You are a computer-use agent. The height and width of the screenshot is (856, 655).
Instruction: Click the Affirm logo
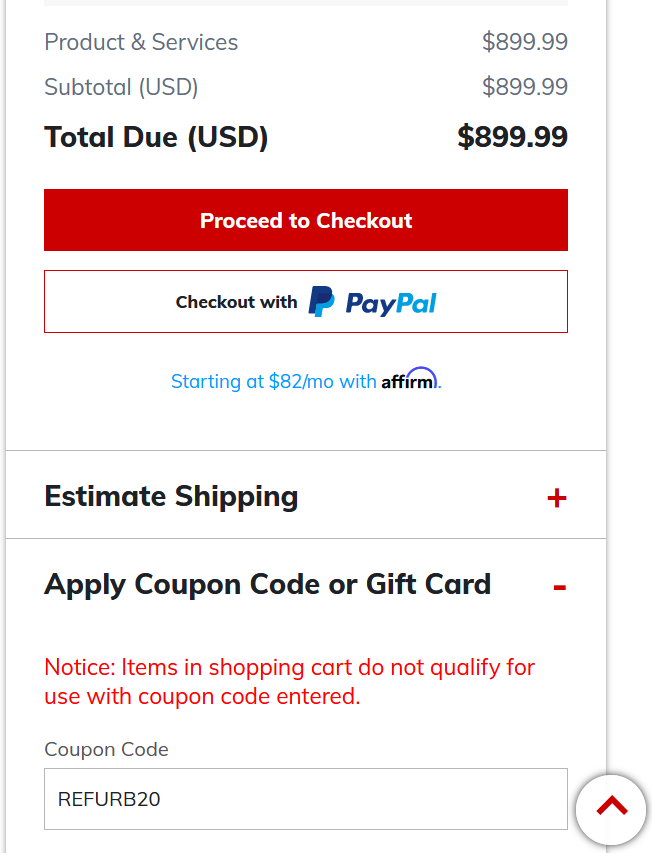409,379
